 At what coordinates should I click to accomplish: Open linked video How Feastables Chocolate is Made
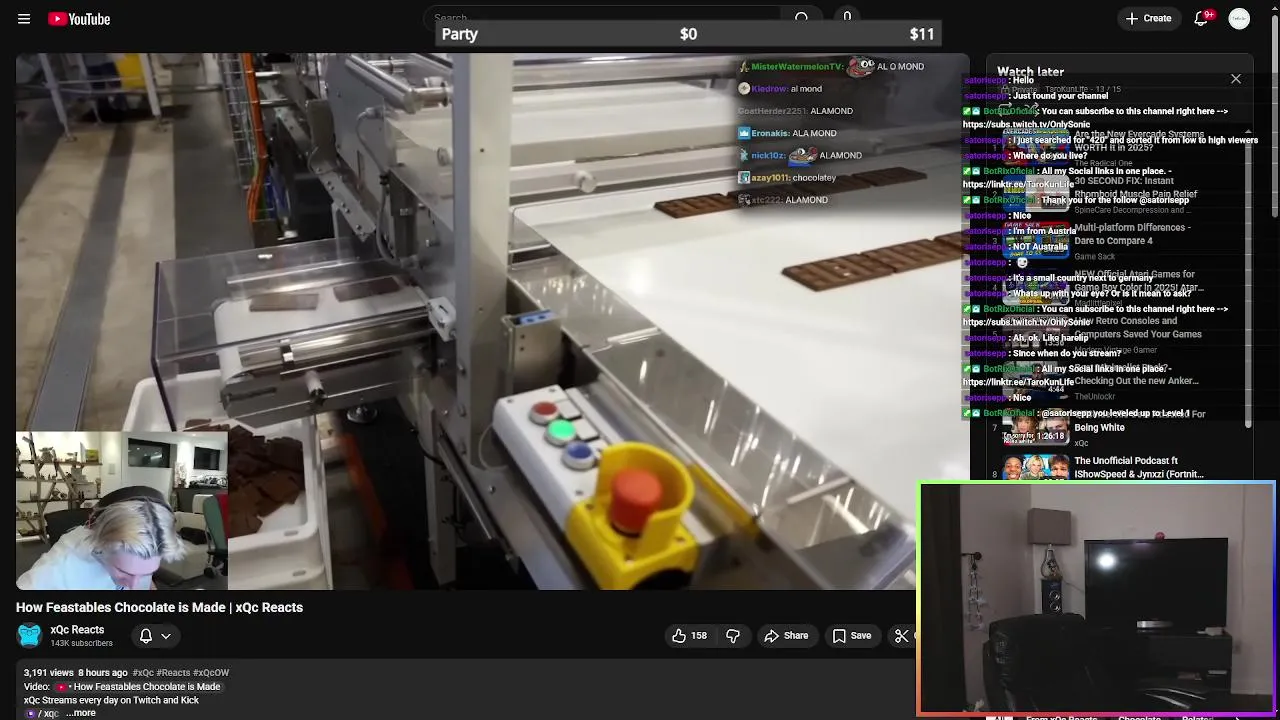[x=139, y=687]
